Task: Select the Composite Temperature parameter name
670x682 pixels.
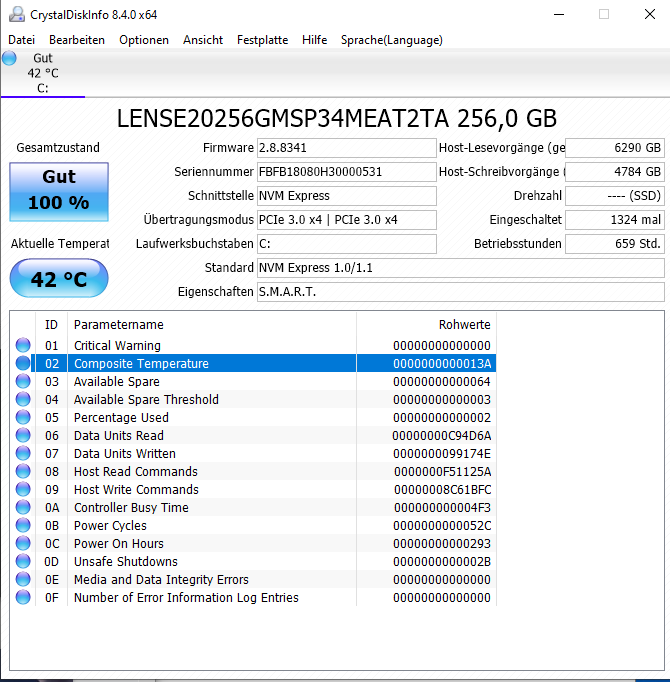Action: click(x=141, y=363)
